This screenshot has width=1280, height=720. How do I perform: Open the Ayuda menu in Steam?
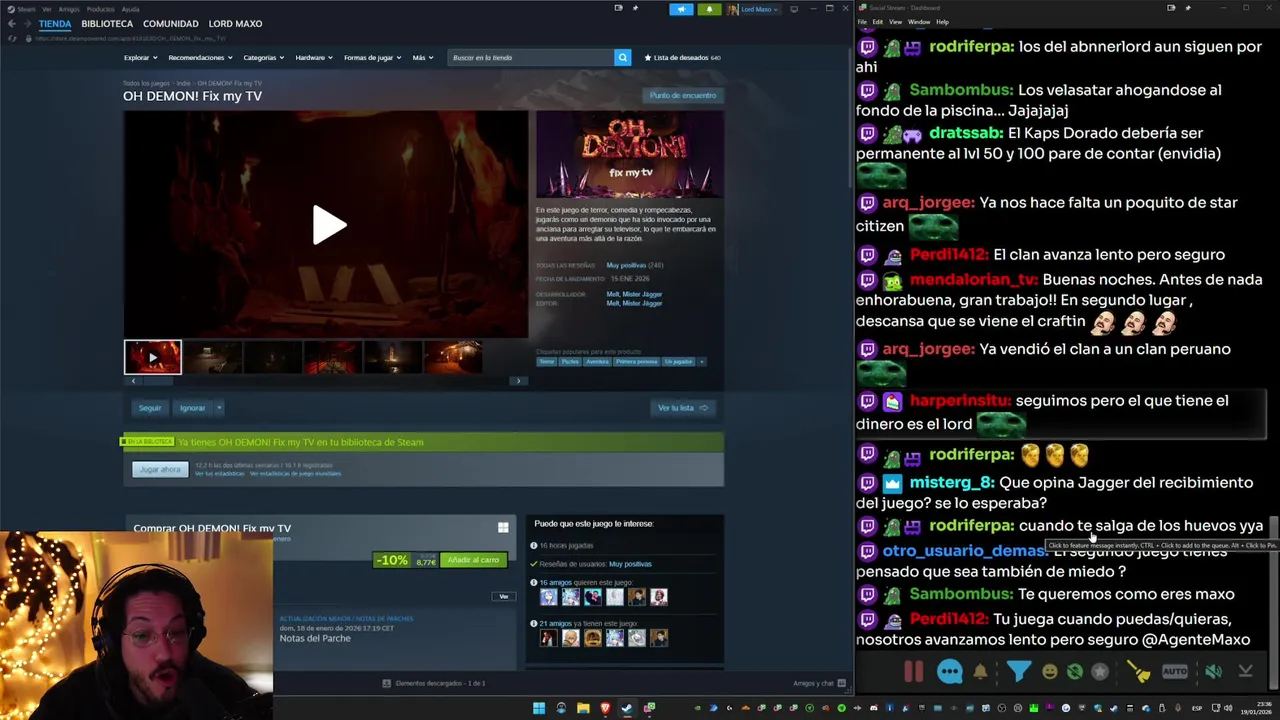coord(130,9)
